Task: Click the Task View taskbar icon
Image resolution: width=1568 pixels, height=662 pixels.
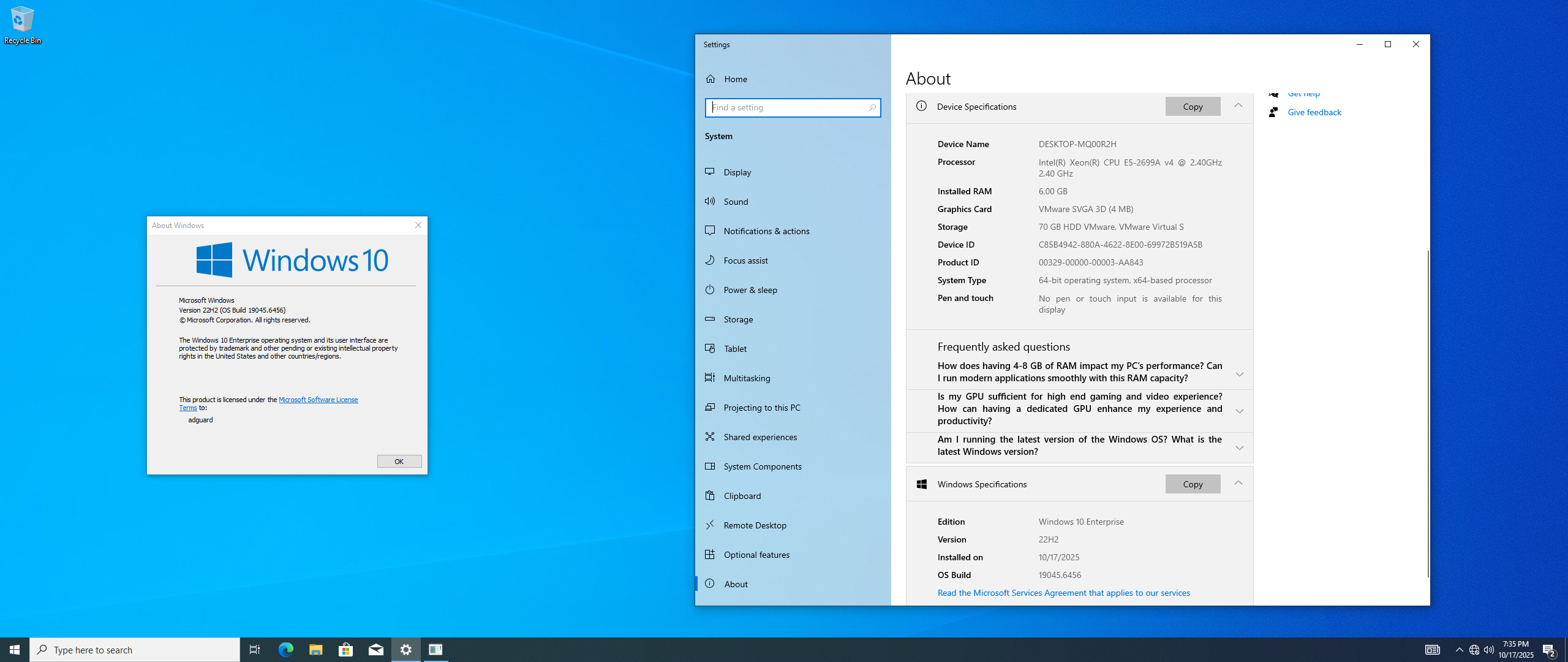Action: [x=255, y=650]
